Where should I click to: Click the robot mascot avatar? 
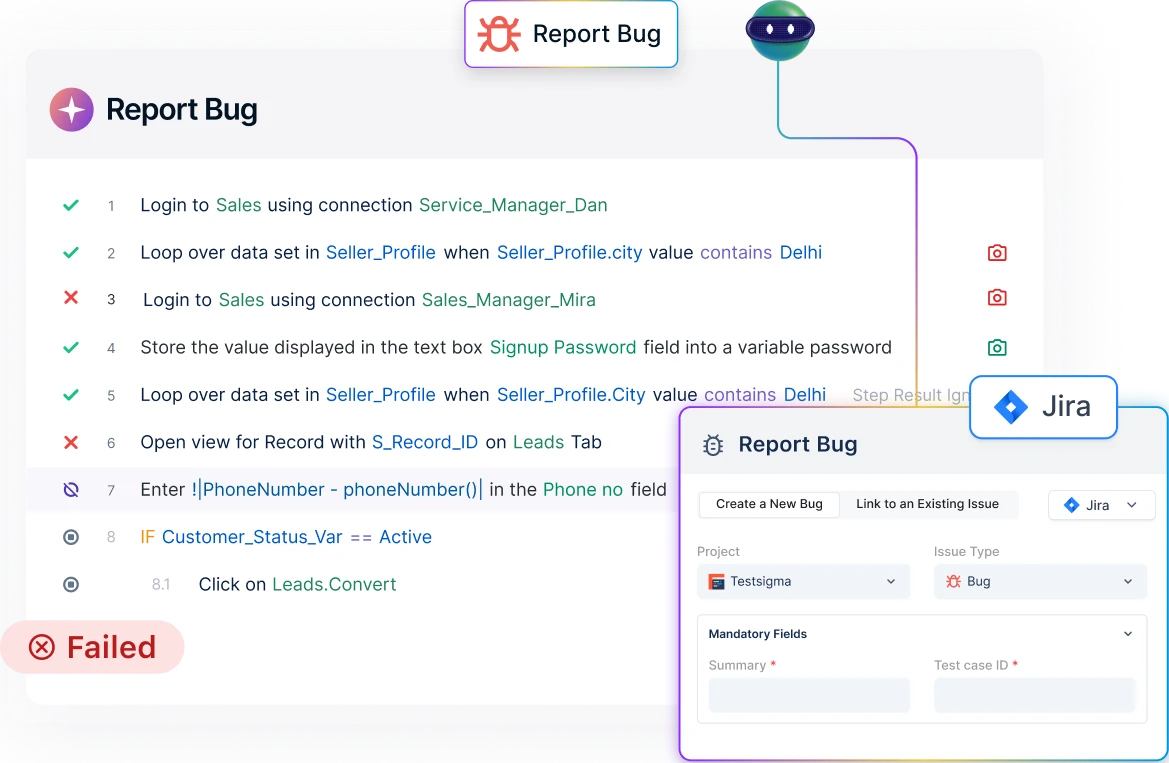pos(780,31)
